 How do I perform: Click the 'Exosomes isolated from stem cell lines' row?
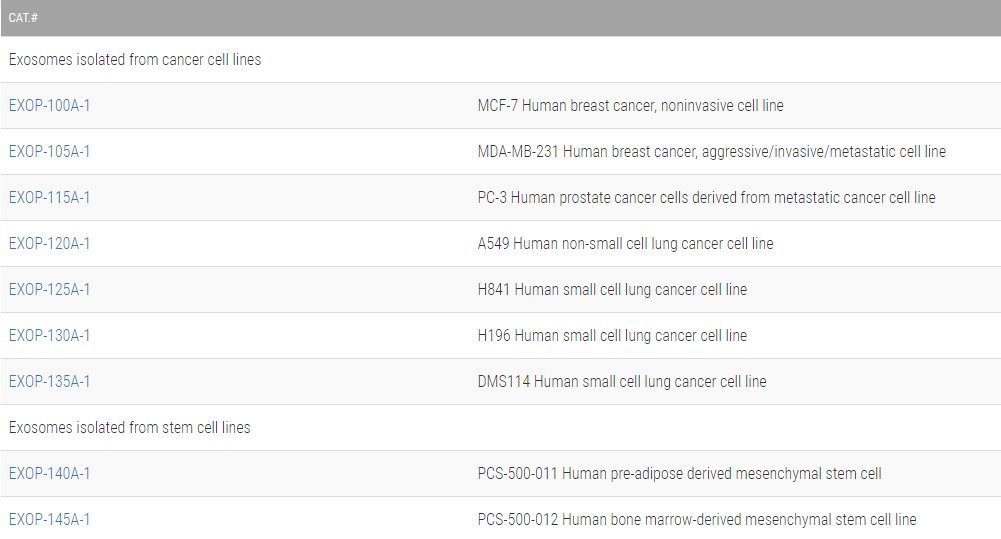point(130,428)
